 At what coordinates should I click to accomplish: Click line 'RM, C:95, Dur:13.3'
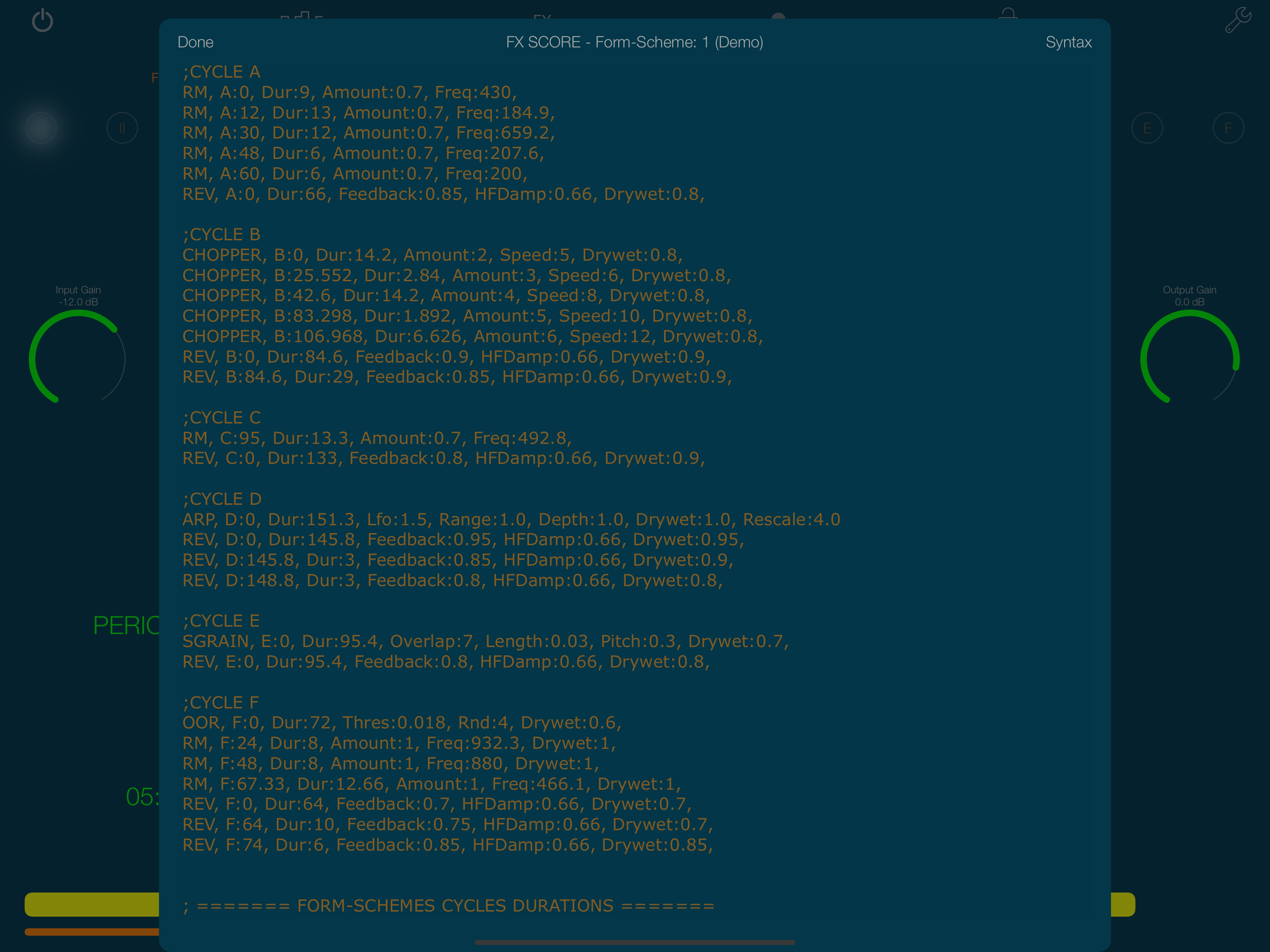tap(377, 438)
